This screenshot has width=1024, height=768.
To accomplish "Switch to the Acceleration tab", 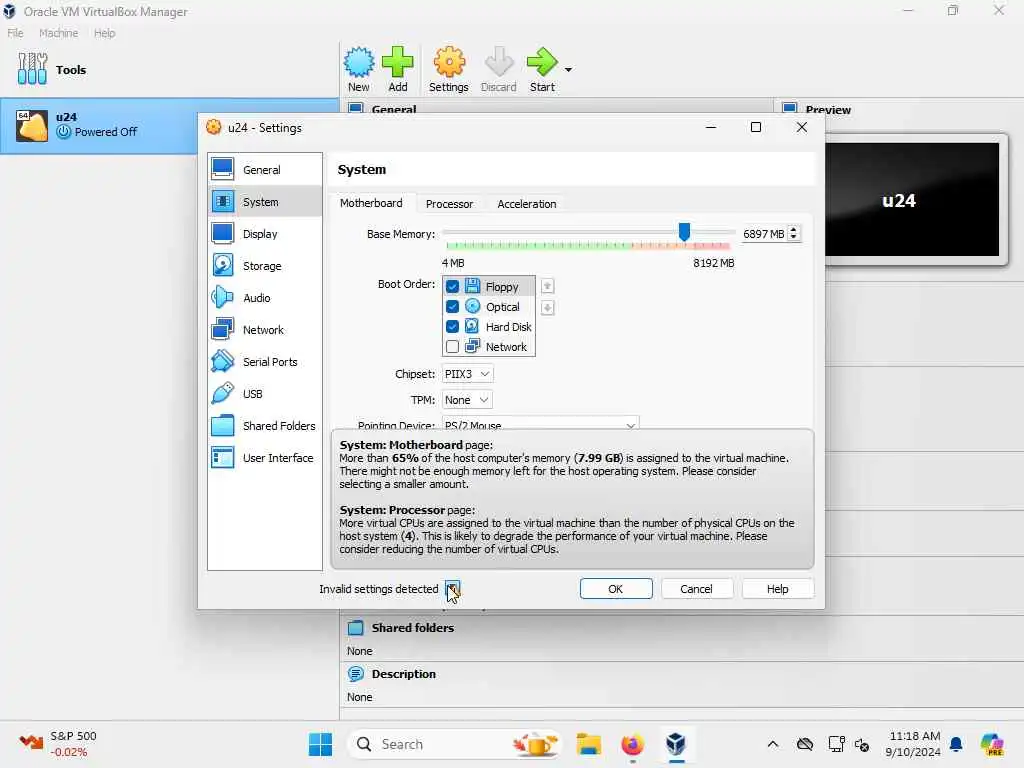I will 527,204.
